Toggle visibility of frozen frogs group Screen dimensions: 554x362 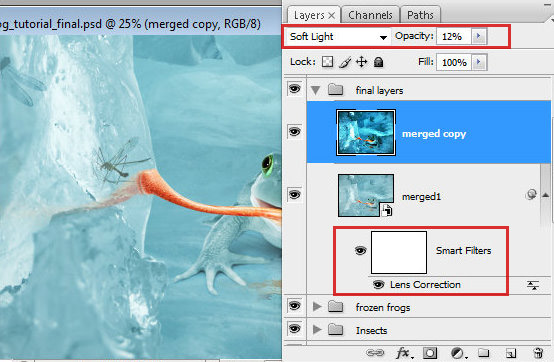tap(295, 305)
